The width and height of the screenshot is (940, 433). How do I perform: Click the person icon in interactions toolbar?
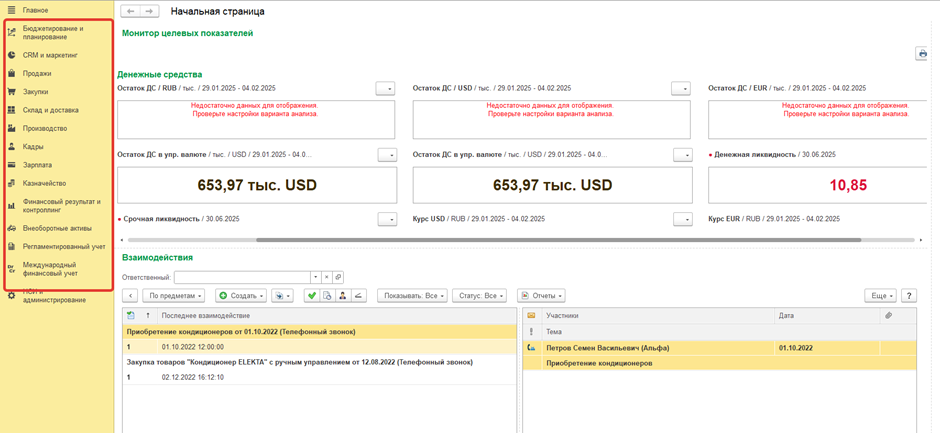(x=342, y=296)
